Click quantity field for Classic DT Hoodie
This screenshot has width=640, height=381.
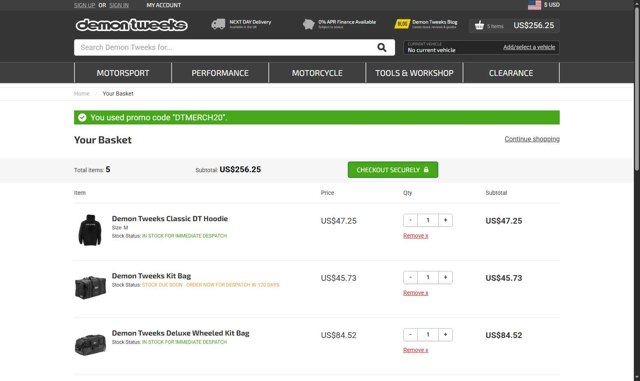coord(428,221)
